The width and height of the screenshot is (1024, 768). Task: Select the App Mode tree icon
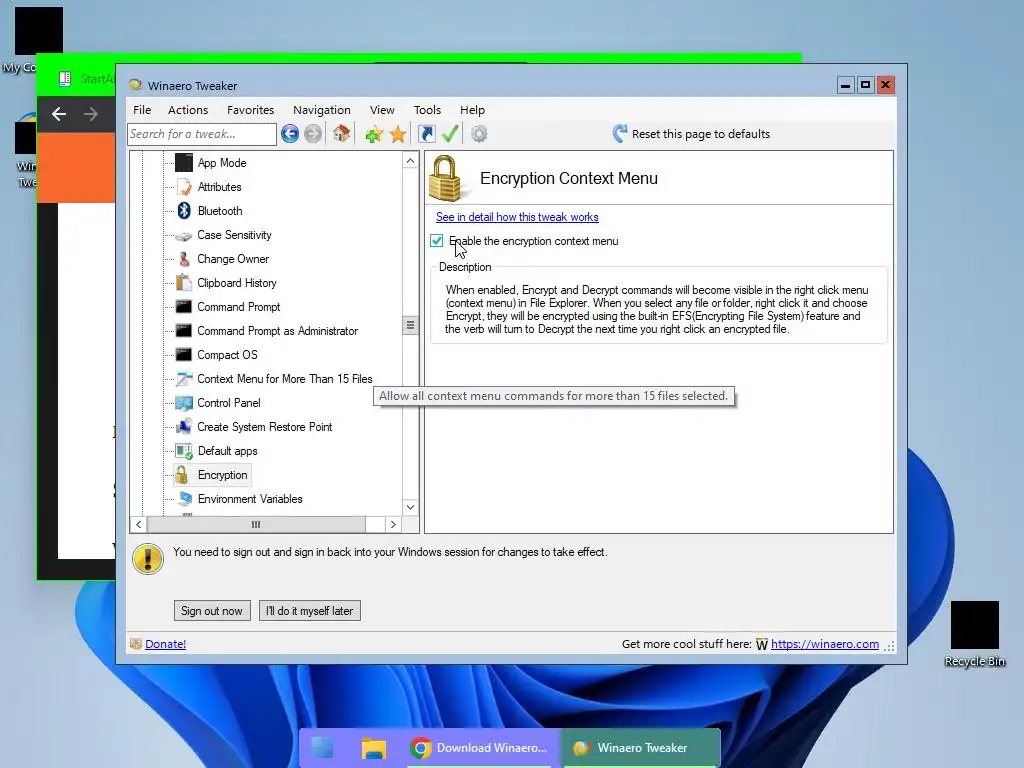(184, 163)
